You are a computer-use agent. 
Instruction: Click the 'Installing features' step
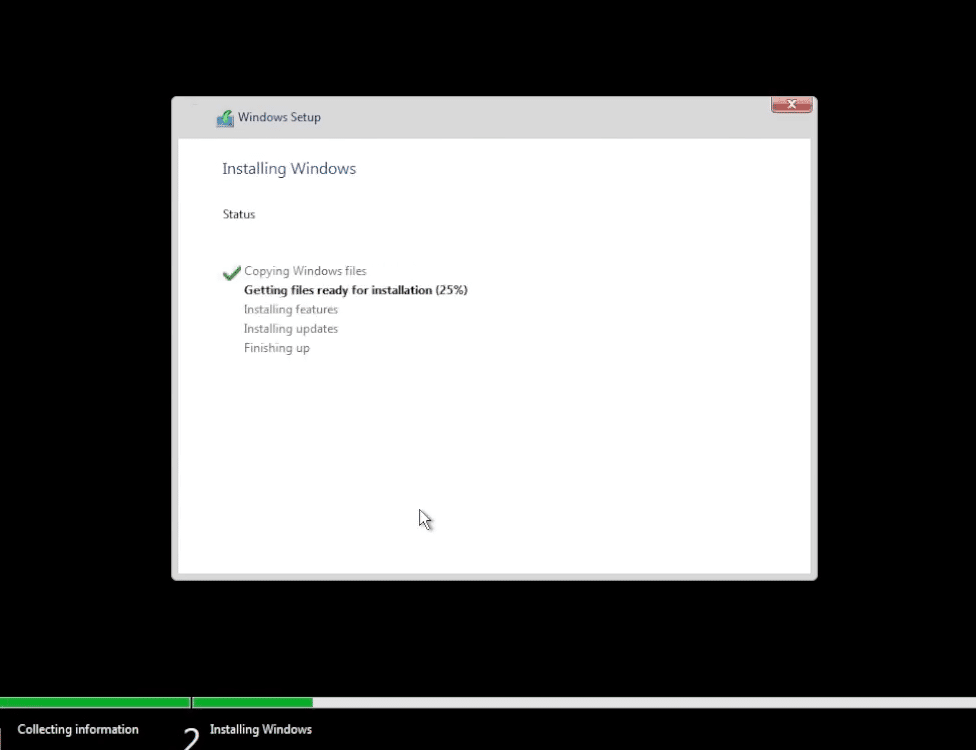click(291, 309)
